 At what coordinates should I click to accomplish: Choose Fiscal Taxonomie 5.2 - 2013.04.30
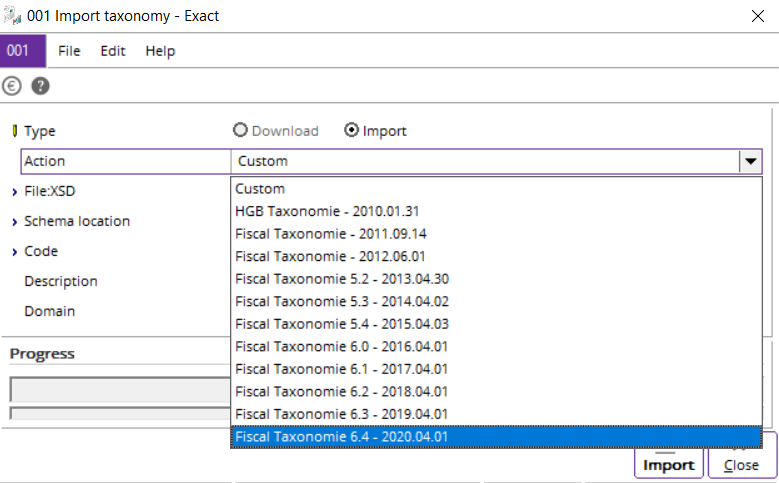(496, 279)
